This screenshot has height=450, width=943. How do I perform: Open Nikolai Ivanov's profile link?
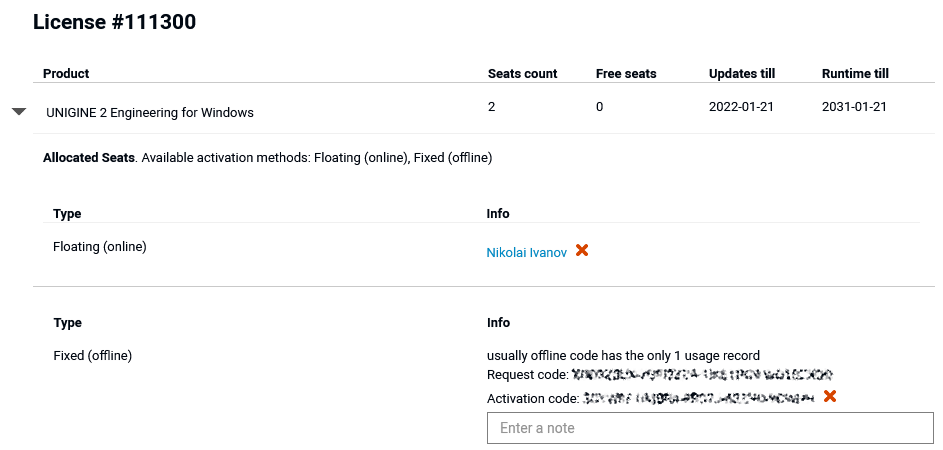[x=526, y=253]
